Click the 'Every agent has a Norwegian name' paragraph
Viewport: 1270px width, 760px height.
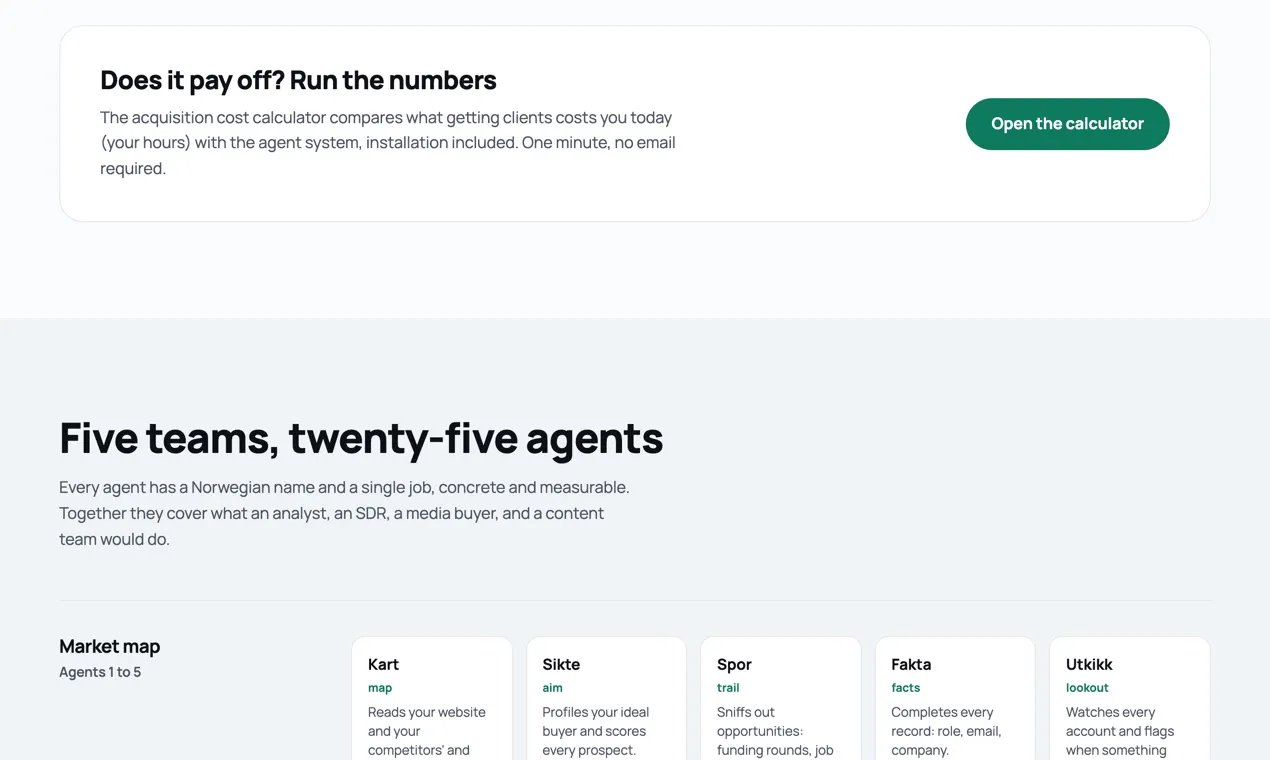[344, 513]
